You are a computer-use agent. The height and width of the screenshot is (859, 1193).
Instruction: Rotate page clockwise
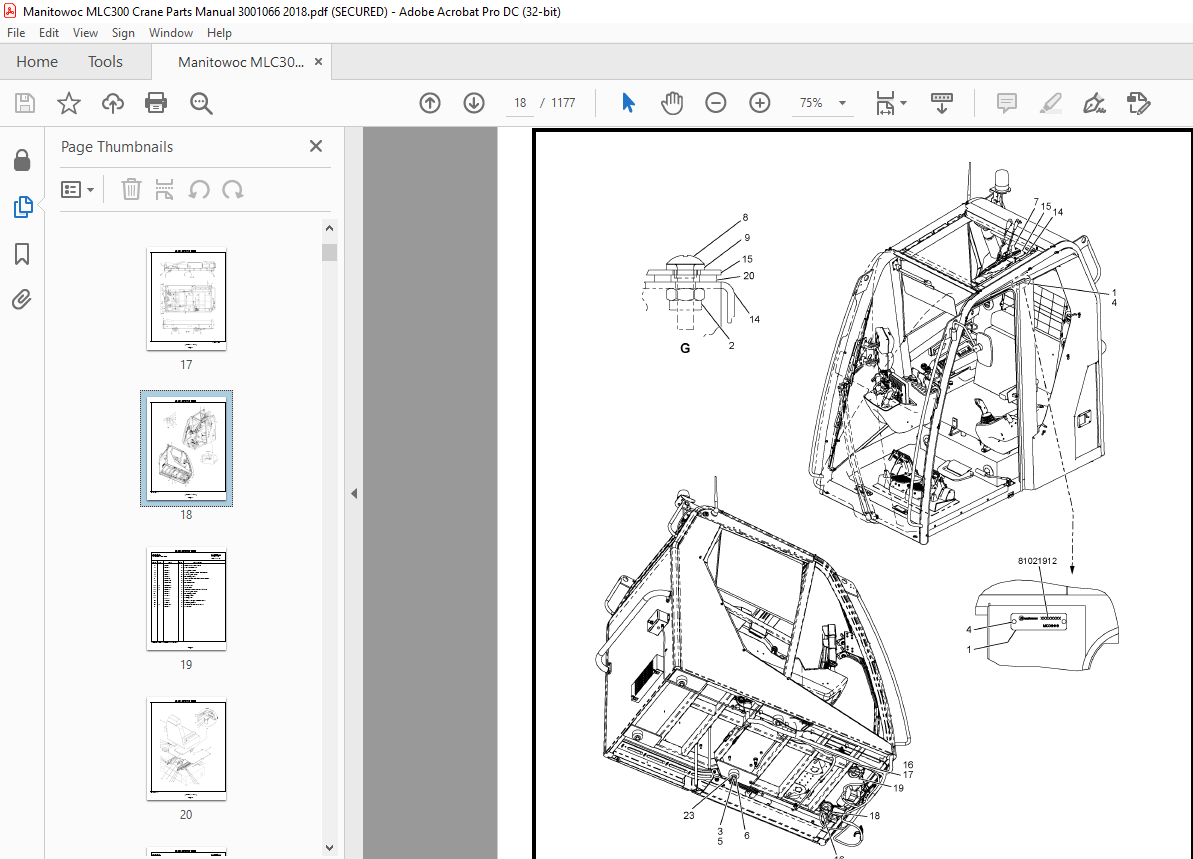point(233,189)
